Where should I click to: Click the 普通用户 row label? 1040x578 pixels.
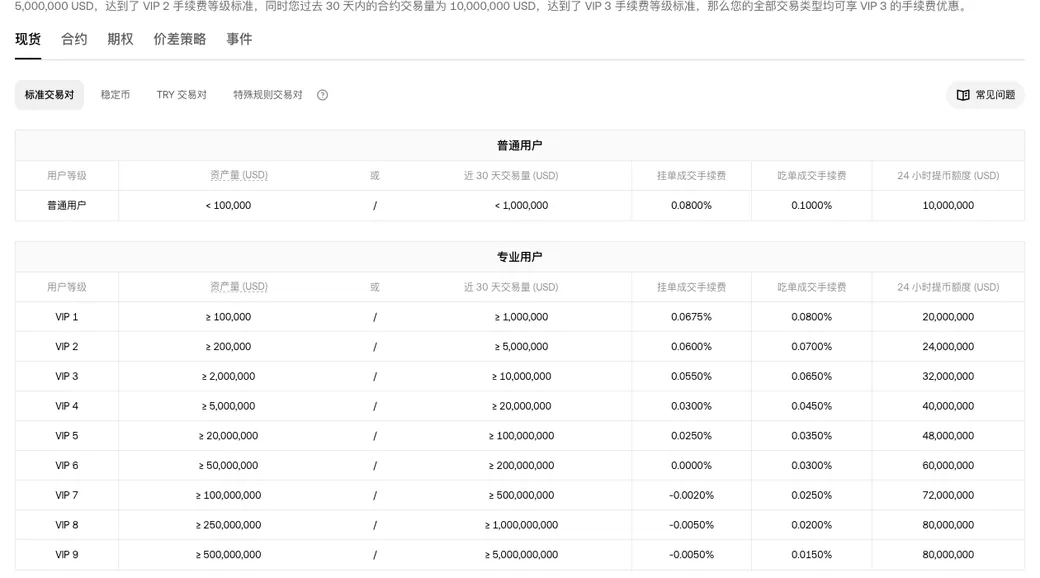point(66,206)
